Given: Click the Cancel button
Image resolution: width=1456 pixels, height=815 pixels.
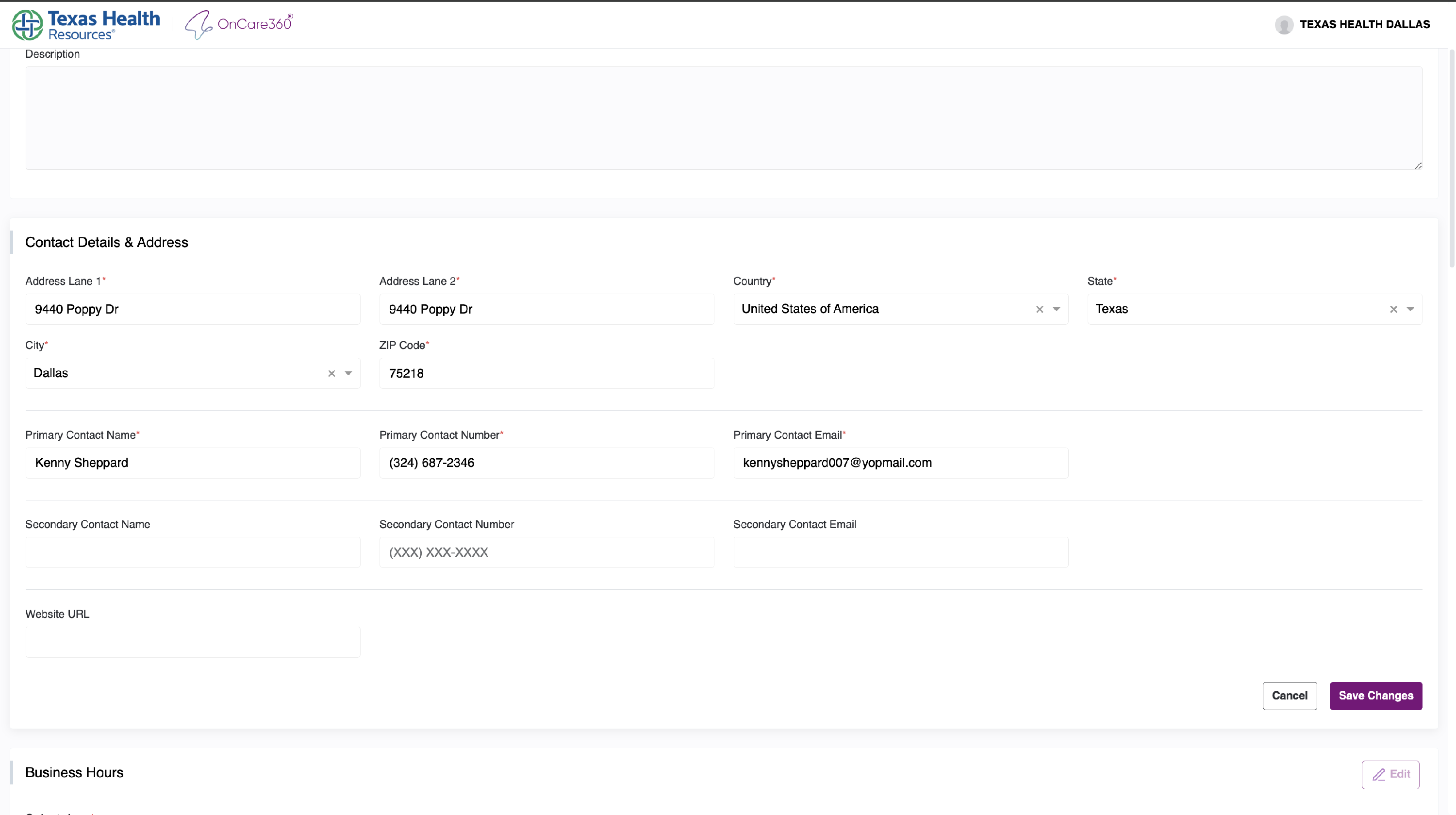Looking at the screenshot, I should 1289,696.
